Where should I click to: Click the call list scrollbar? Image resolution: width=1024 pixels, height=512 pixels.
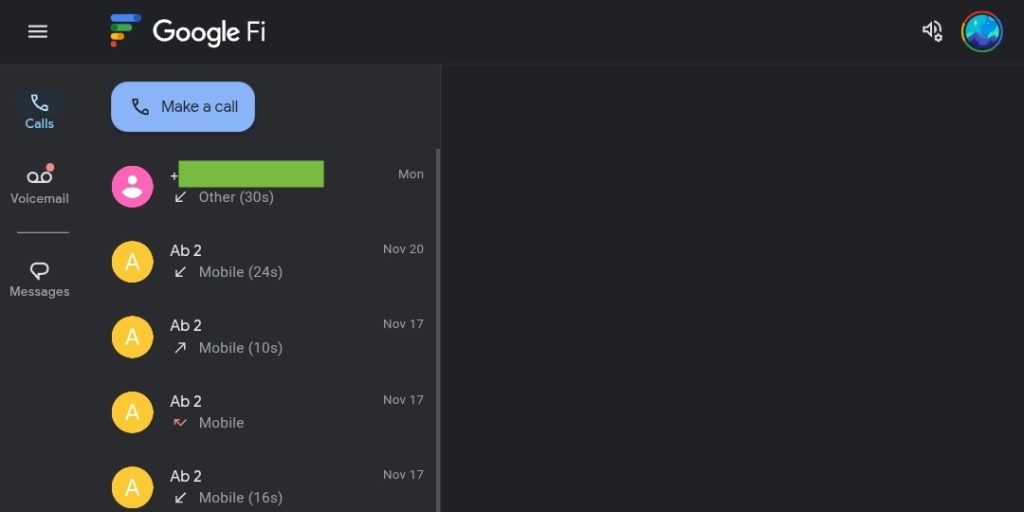[437, 330]
